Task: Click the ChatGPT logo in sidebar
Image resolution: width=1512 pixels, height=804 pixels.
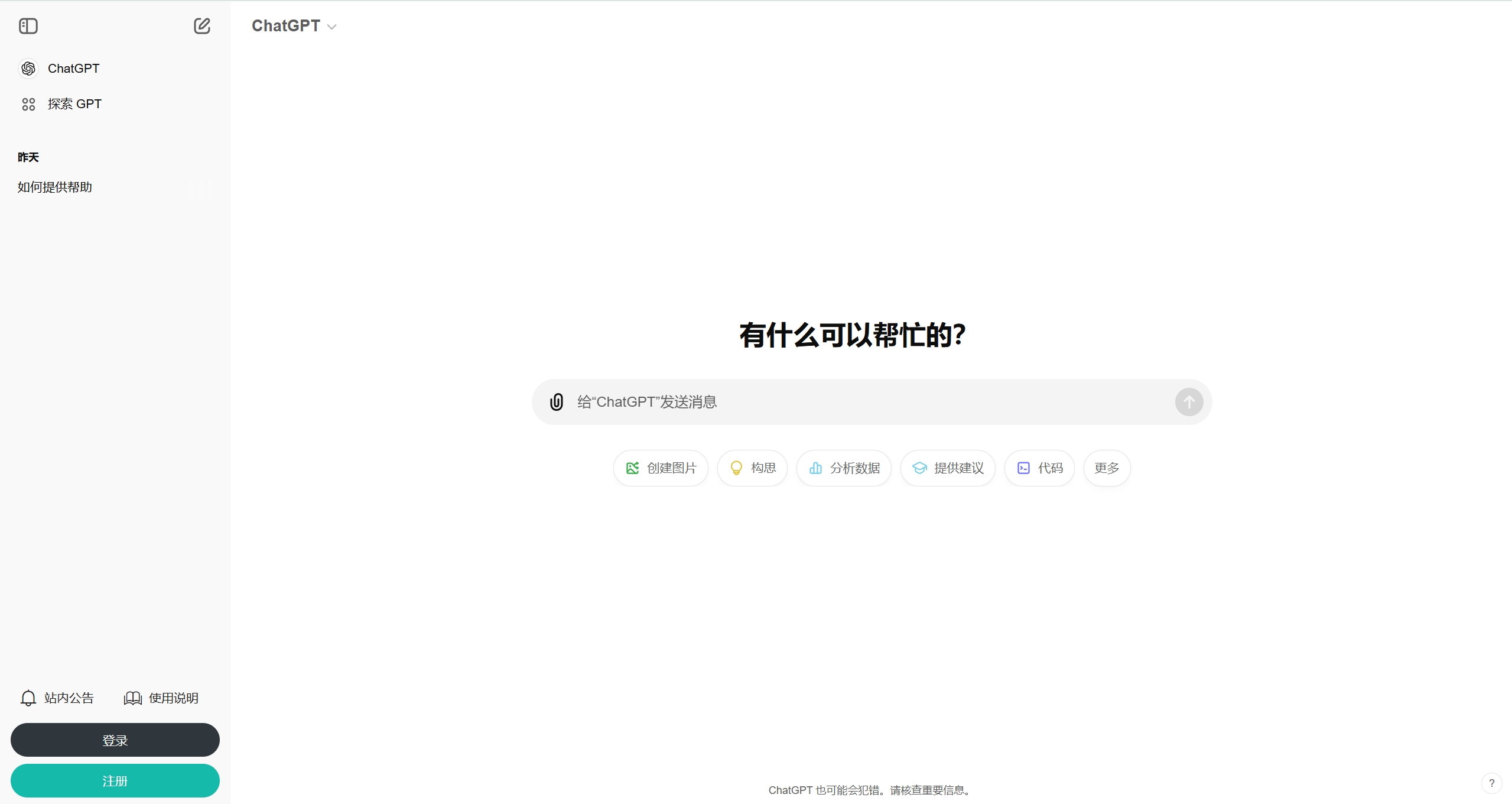Action: pos(28,69)
